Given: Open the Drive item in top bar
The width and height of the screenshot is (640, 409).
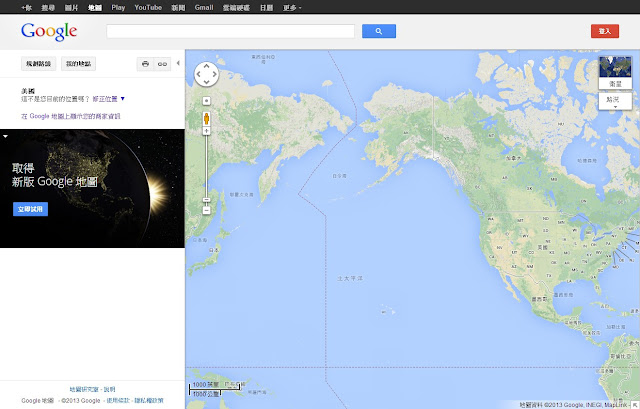Looking at the screenshot, I should tap(236, 7).
